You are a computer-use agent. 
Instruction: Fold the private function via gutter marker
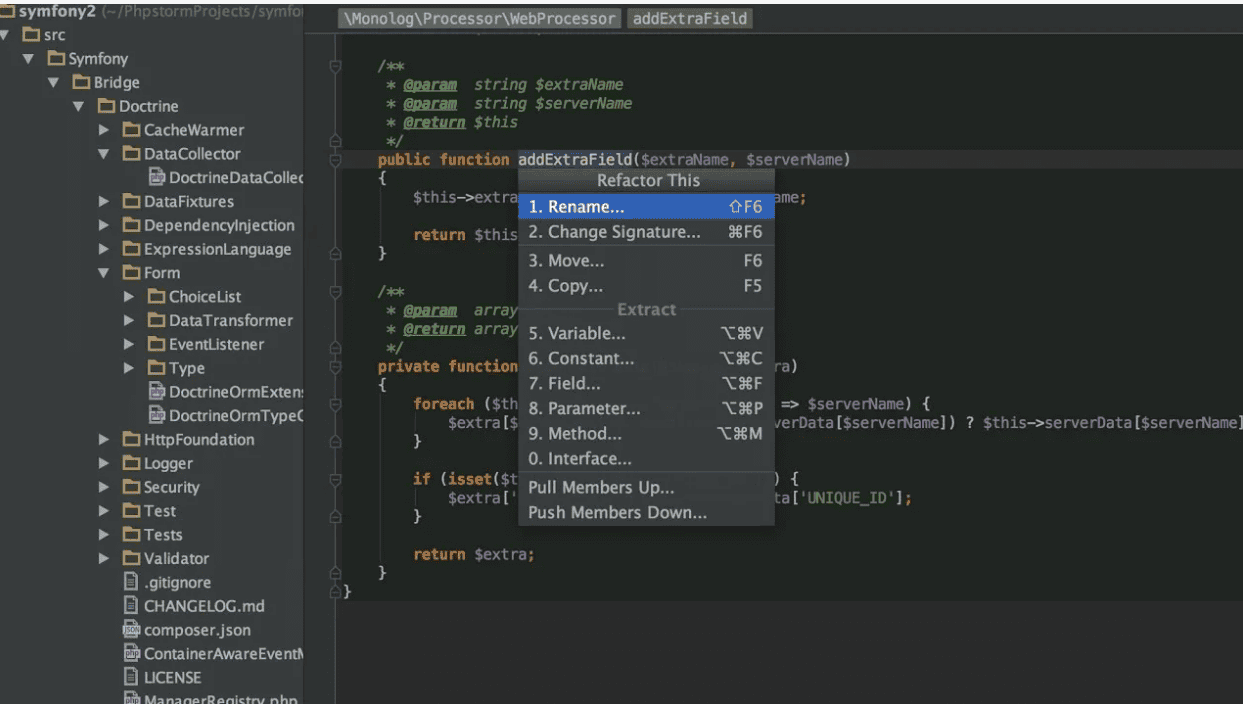click(336, 367)
